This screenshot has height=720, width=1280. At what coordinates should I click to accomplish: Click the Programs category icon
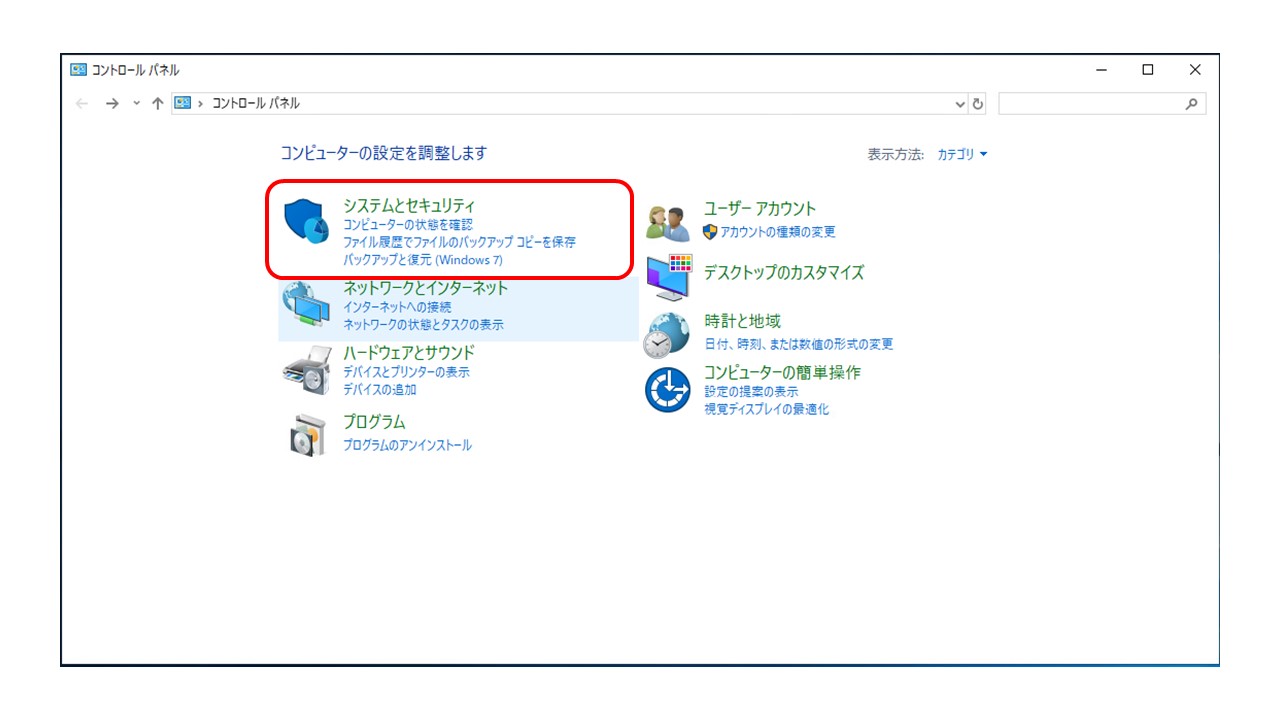[x=306, y=434]
